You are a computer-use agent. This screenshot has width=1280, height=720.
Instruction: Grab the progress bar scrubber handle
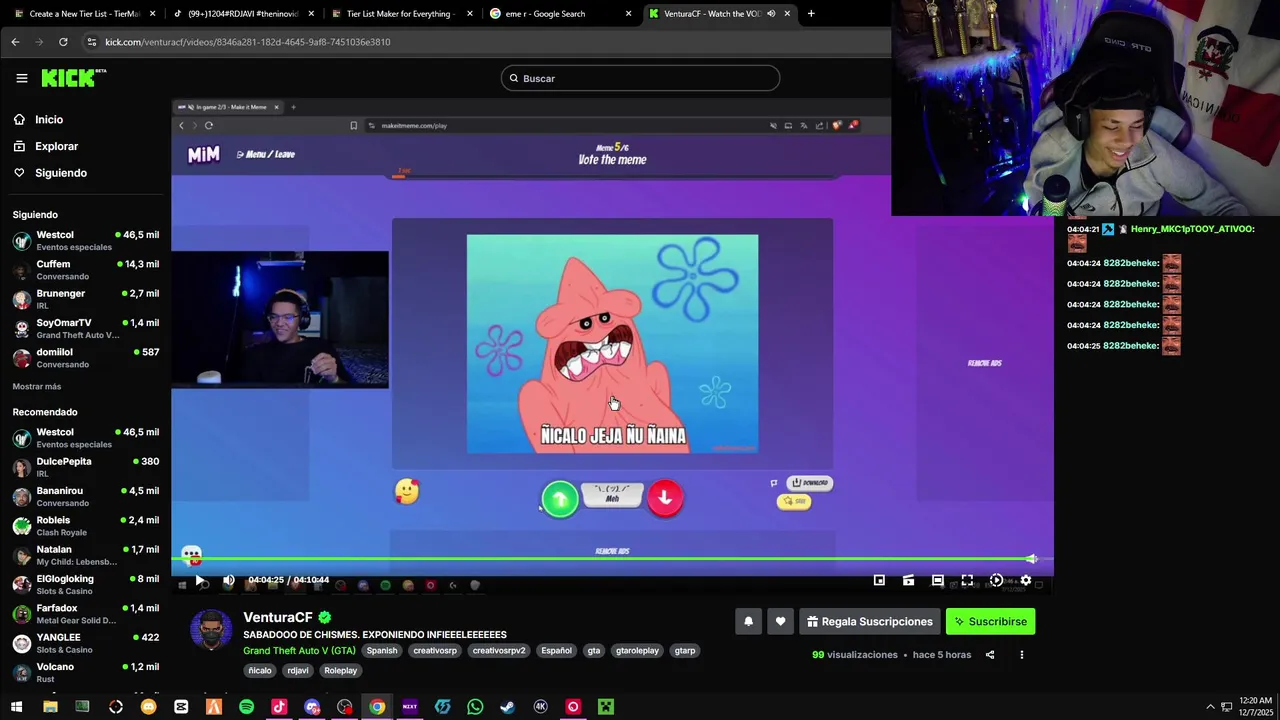pyautogui.click(x=1031, y=559)
